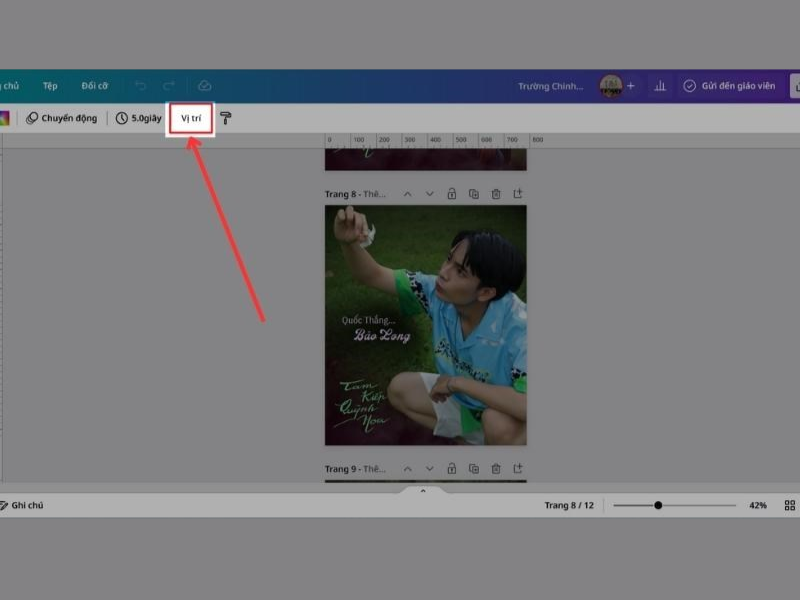Delete page Trang 8 with trash icon
Screen dimensions: 800x600
(496, 193)
